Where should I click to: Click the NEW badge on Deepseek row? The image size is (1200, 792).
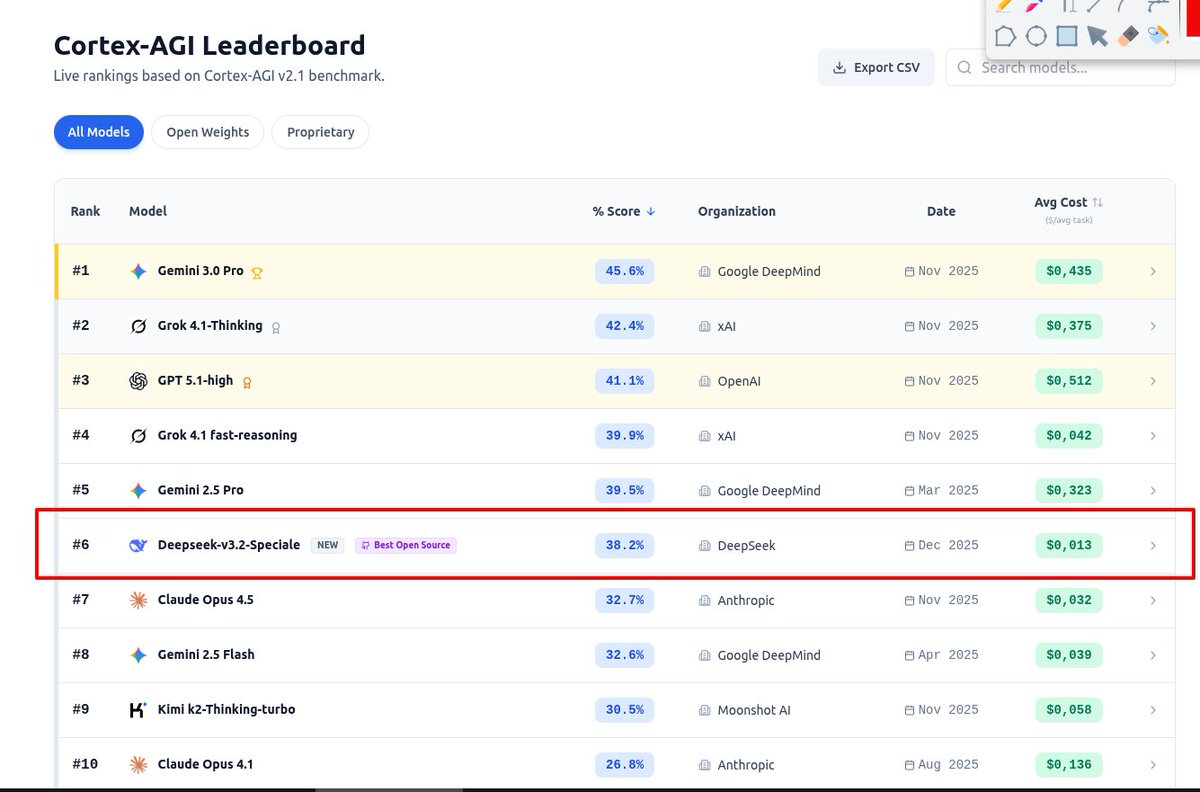tap(328, 545)
